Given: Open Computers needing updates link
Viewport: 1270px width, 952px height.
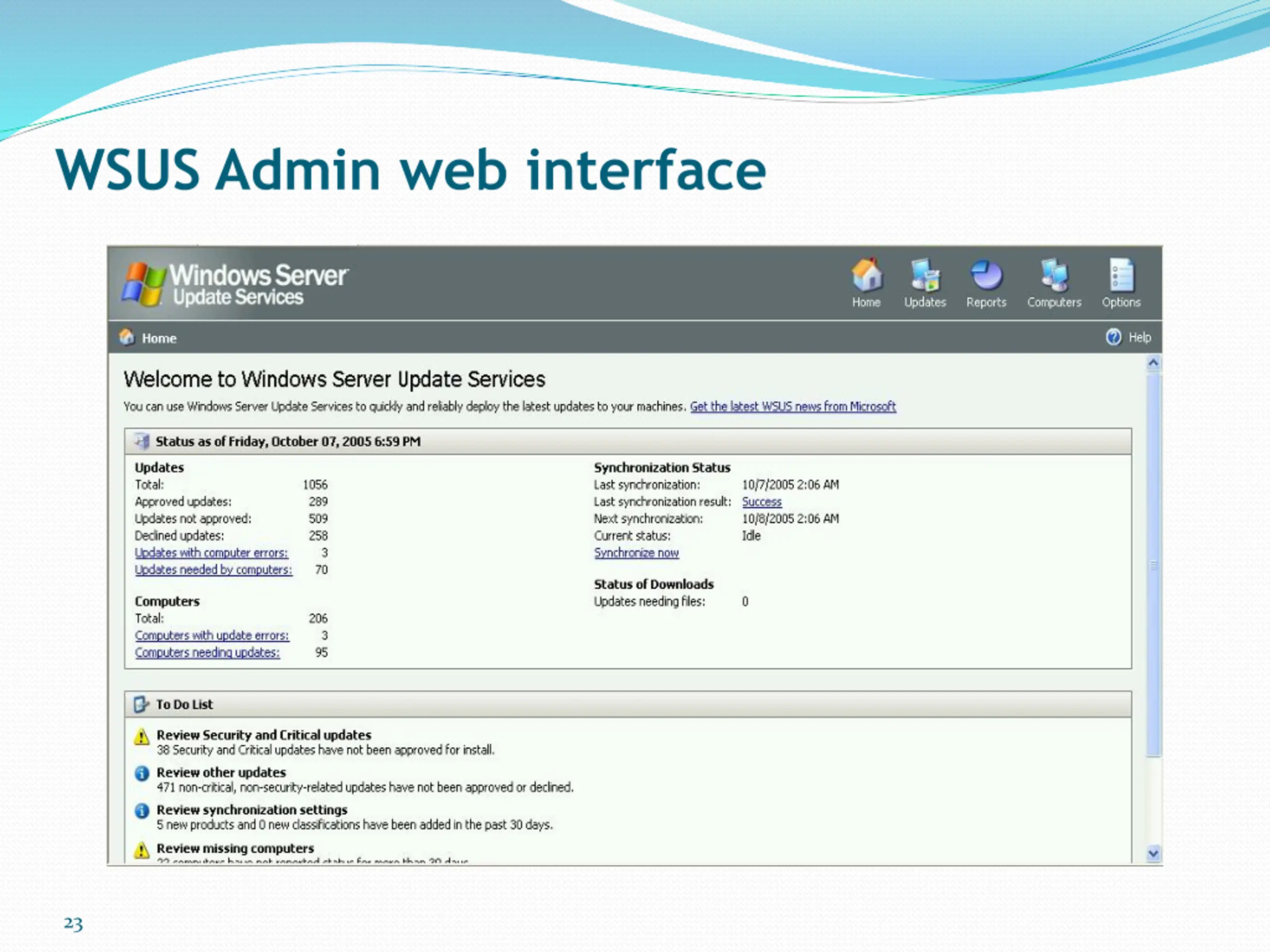Looking at the screenshot, I should [207, 653].
